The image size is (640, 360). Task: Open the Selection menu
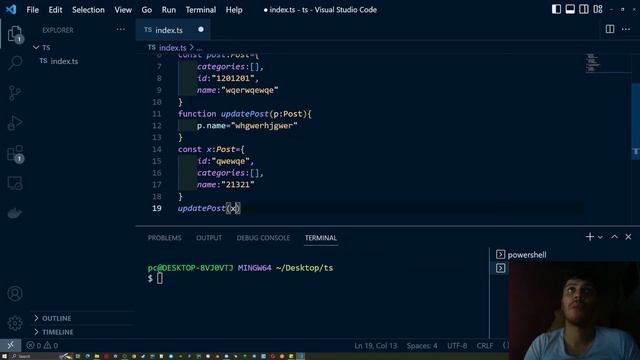pos(88,10)
